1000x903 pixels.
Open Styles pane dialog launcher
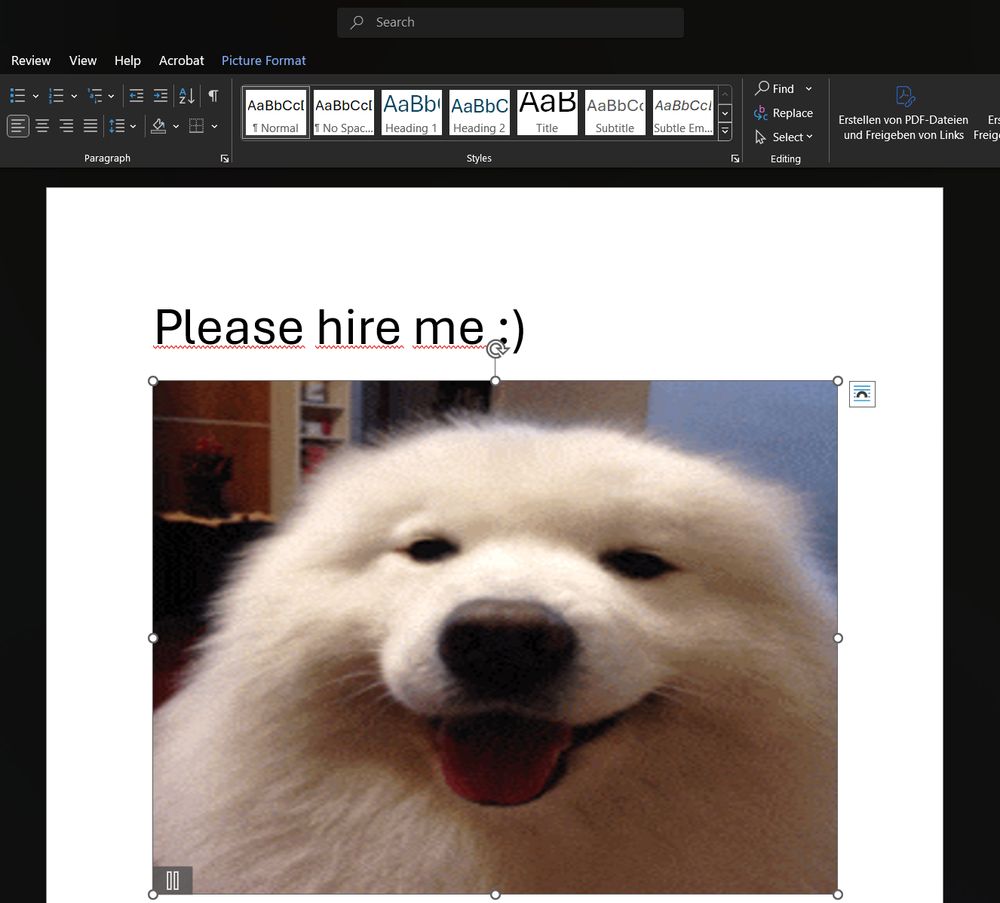click(x=735, y=159)
